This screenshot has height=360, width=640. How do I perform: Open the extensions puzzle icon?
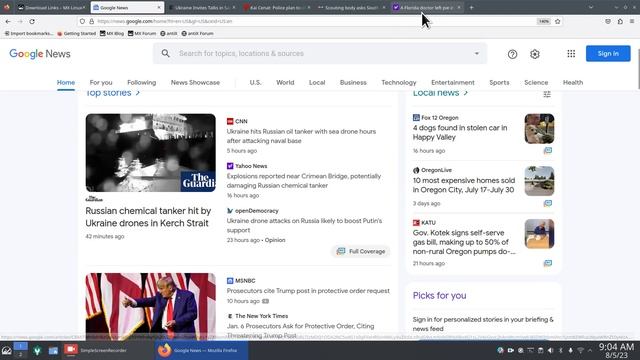pos(620,21)
